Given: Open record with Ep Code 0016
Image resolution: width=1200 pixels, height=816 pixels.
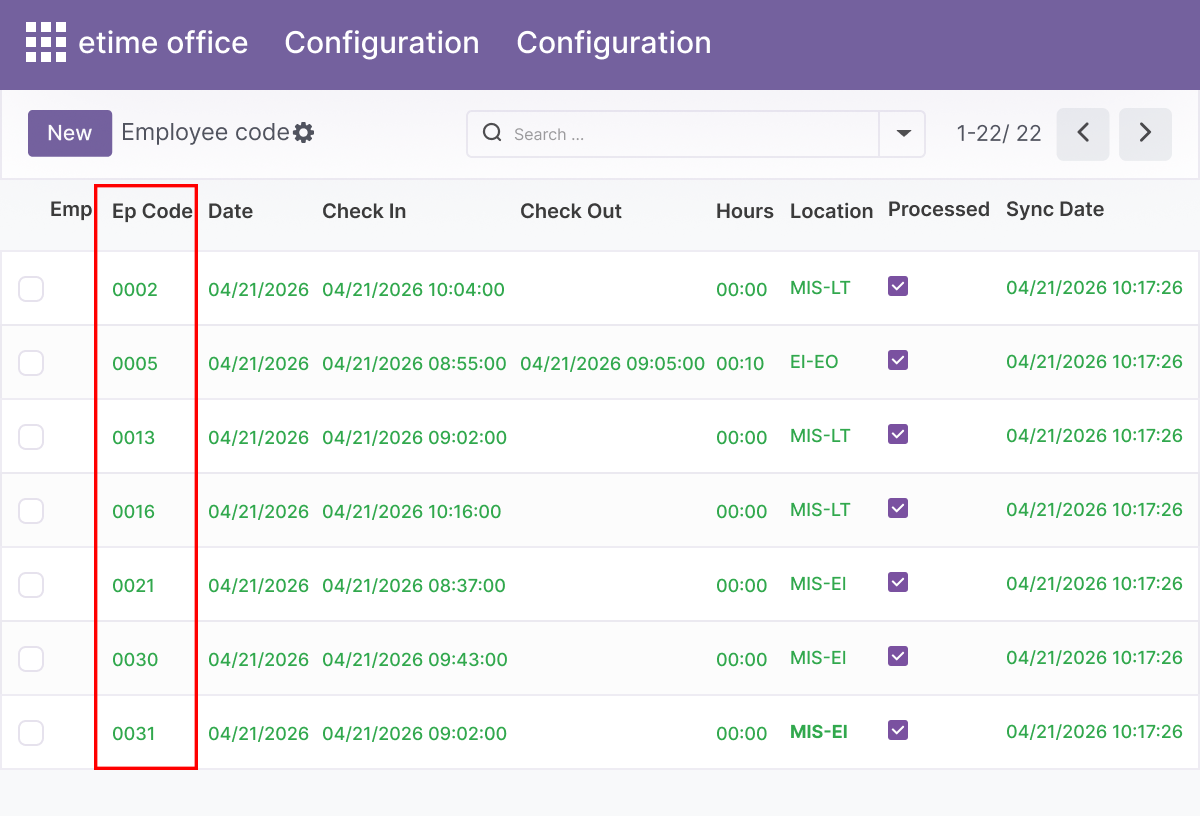Looking at the screenshot, I should (x=134, y=512).
